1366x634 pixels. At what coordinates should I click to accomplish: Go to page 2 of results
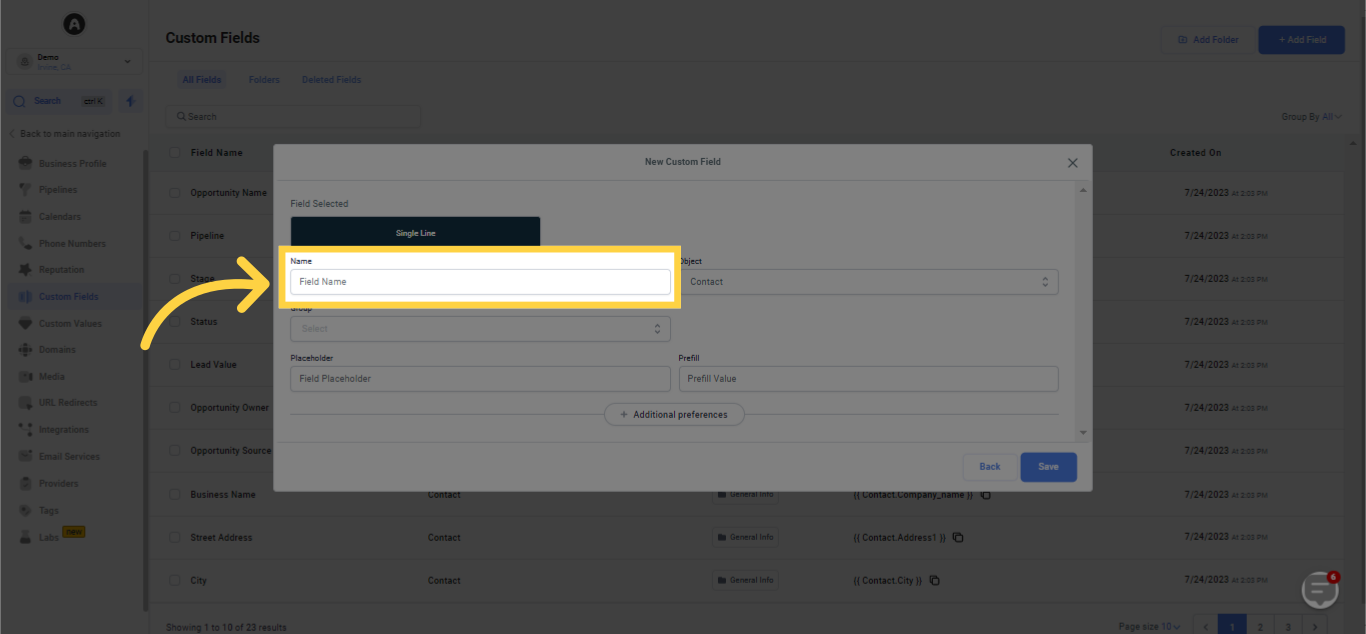[1260, 627]
